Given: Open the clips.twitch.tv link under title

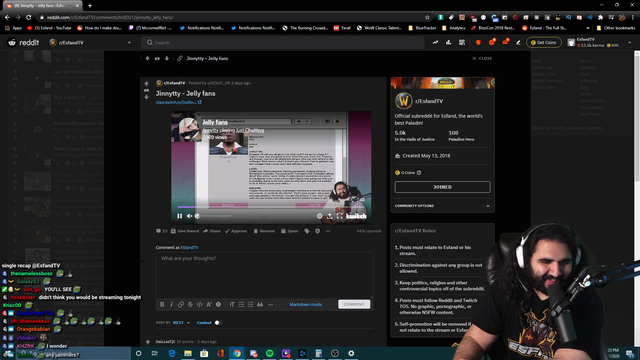Looking at the screenshot, I should coord(178,102).
